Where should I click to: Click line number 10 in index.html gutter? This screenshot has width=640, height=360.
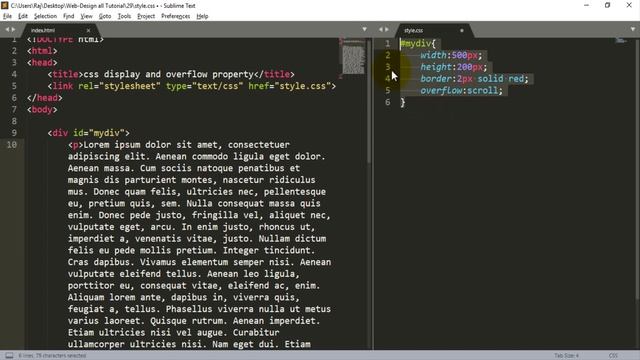12,144
